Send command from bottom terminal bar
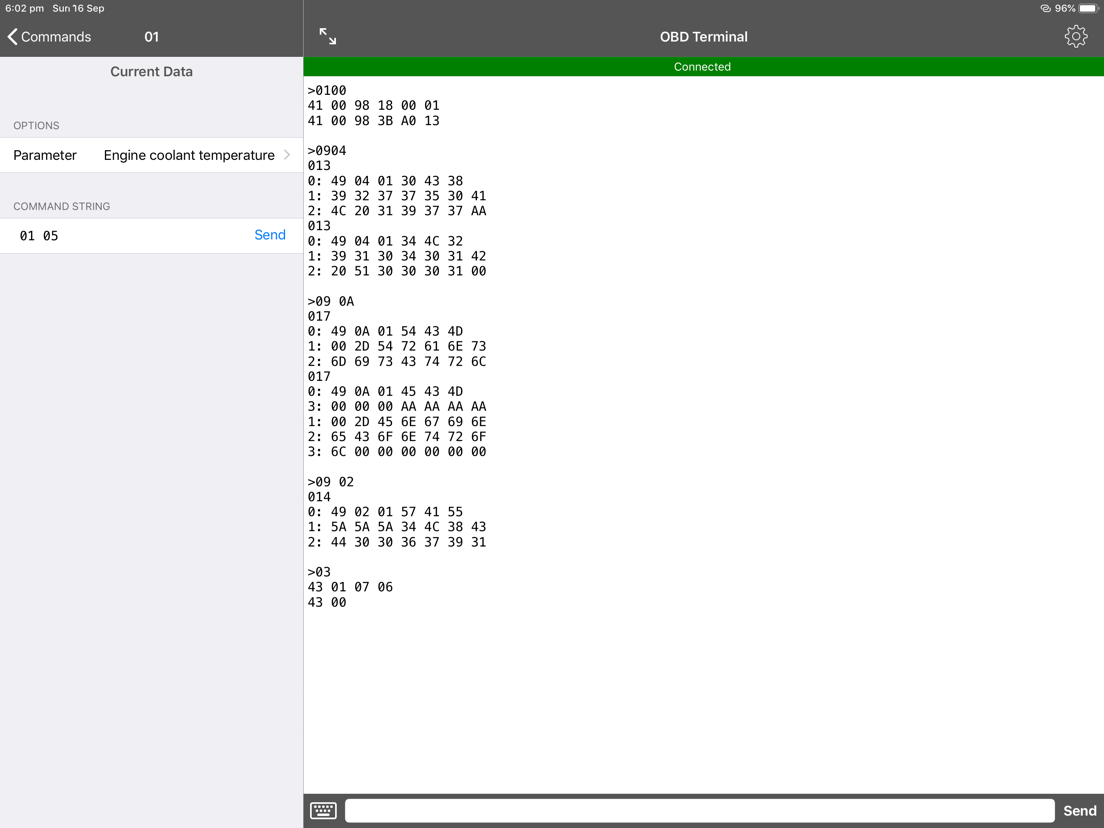Image resolution: width=1104 pixels, height=828 pixels. pos(1079,811)
